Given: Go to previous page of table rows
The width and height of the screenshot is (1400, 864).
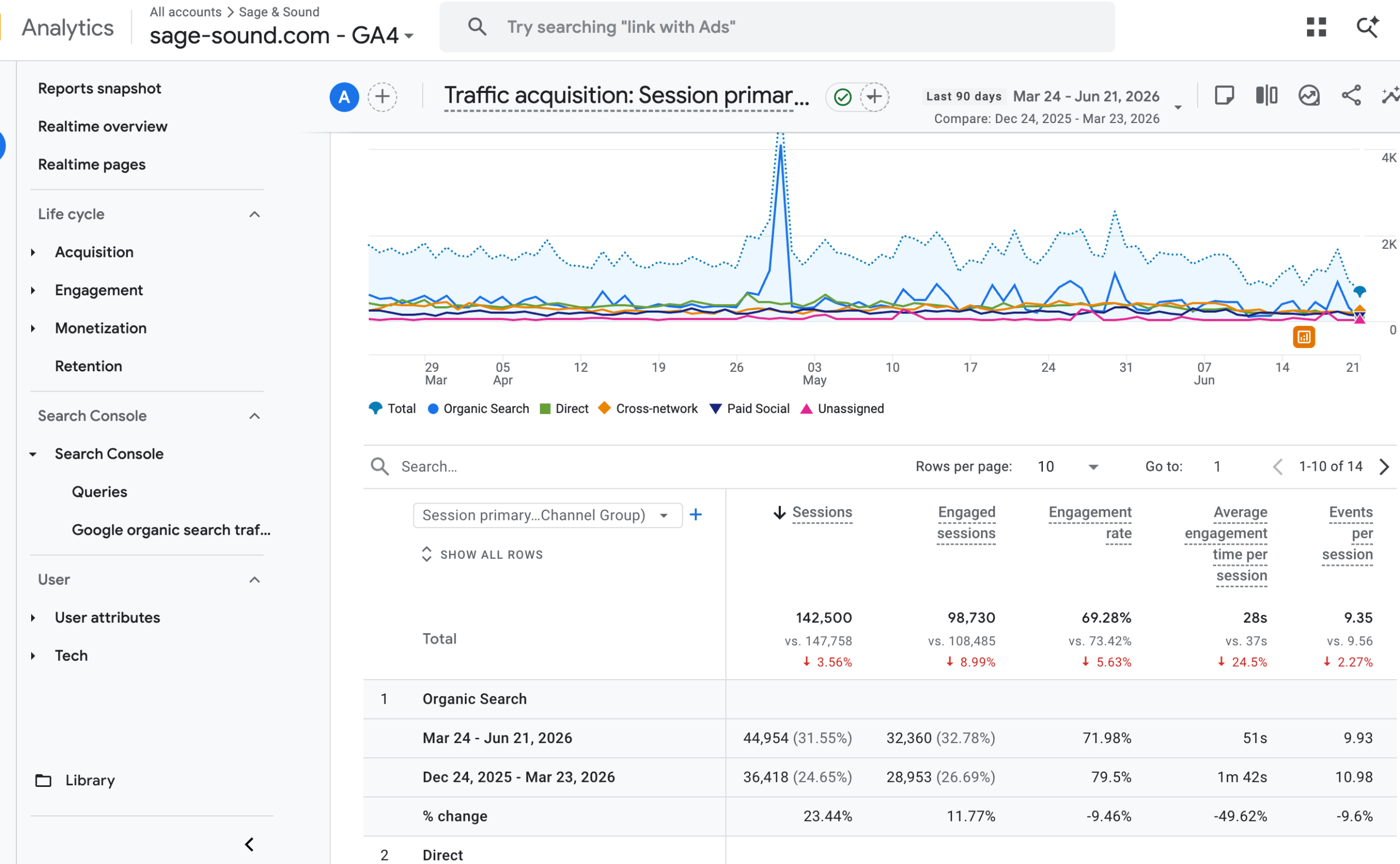Looking at the screenshot, I should (1277, 466).
